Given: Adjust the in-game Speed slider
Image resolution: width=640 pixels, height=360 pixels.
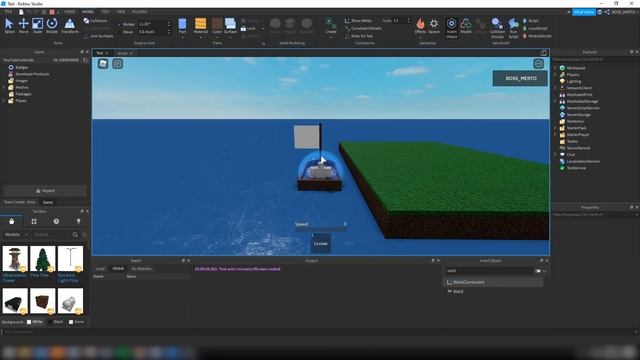Looking at the screenshot, I should (x=321, y=229).
